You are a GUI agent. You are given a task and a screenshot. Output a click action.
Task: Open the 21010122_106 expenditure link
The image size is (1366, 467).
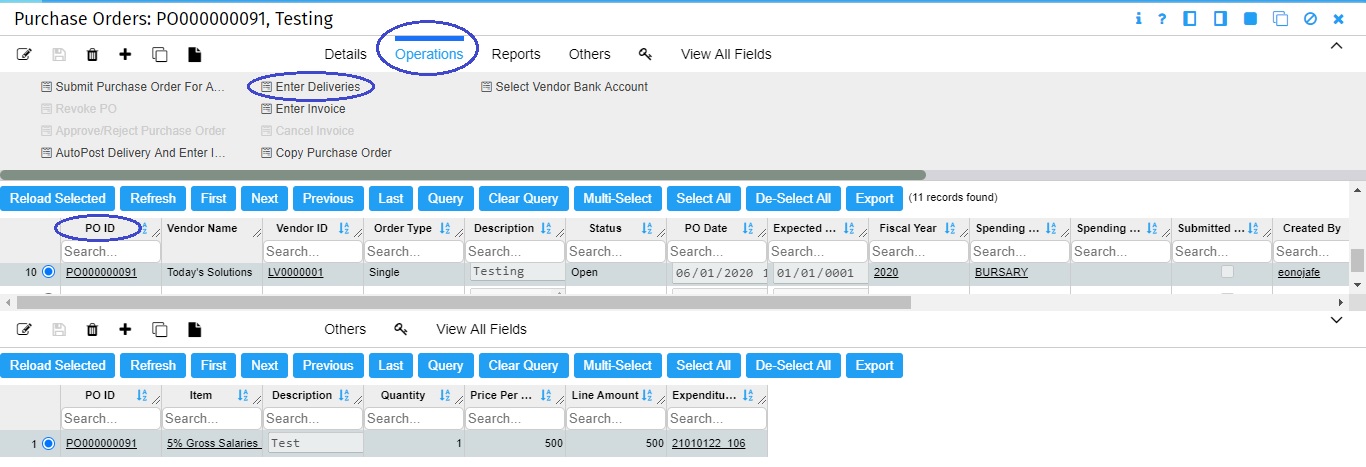click(709, 443)
